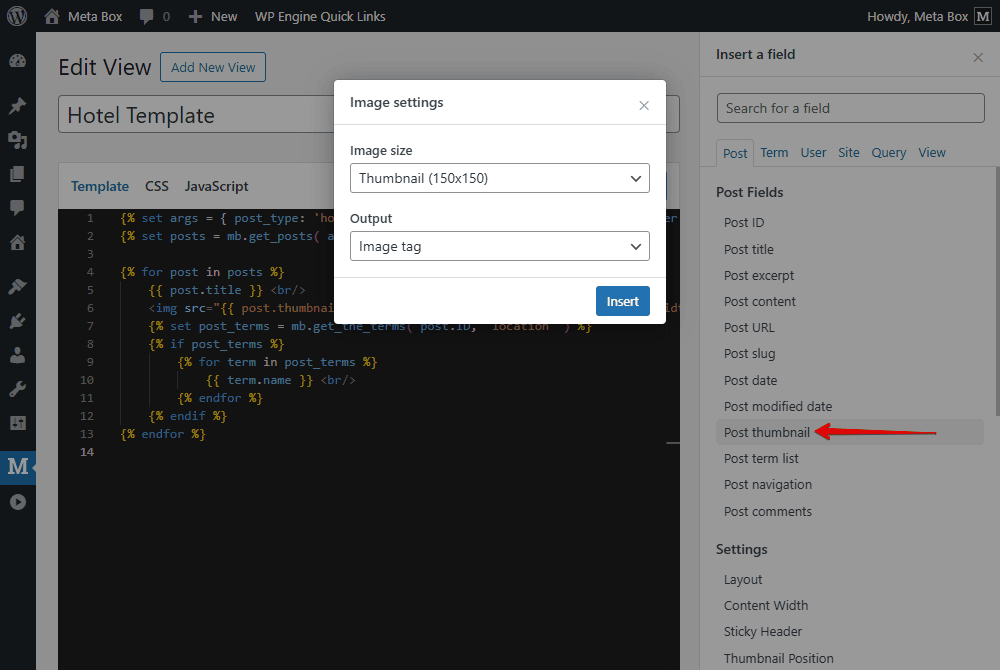Open Users sidebar icon
The height and width of the screenshot is (670, 1000).
pos(17,355)
